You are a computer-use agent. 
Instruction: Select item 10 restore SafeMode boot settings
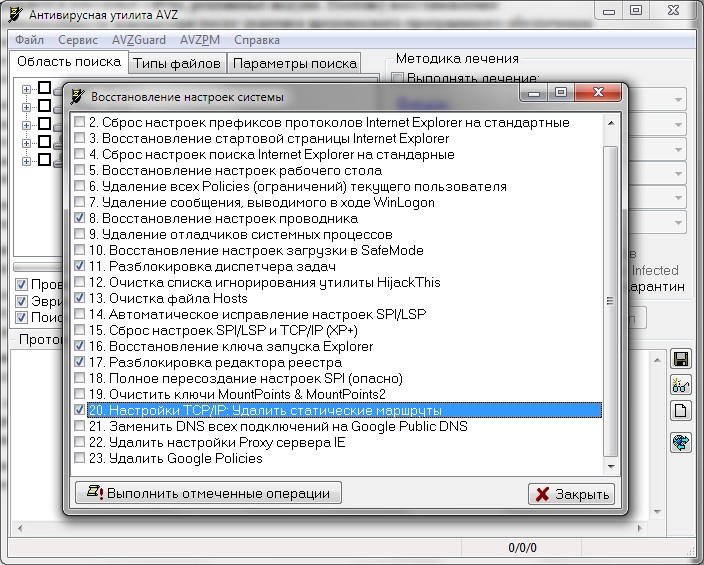click(256, 250)
